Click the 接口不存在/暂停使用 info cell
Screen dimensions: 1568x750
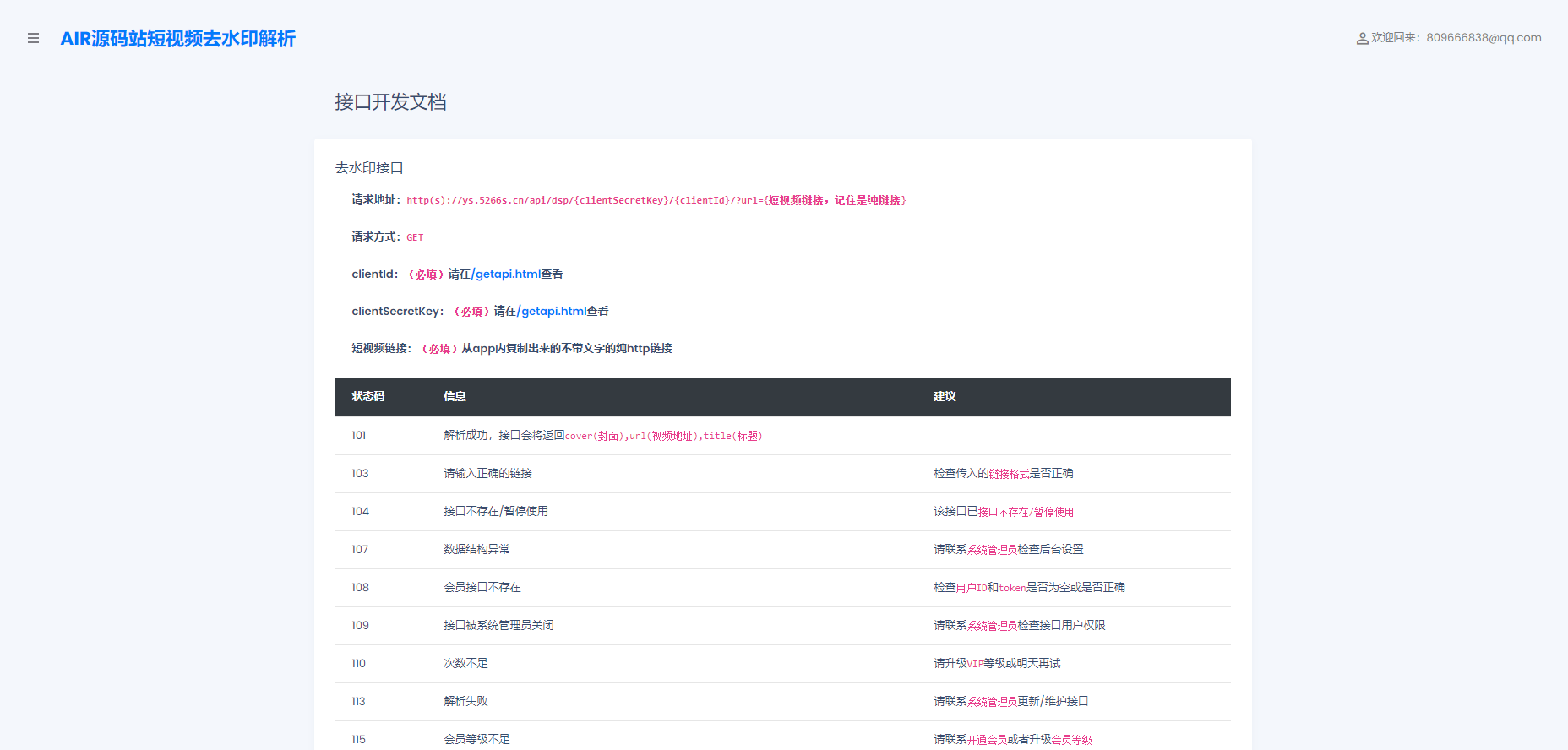point(496,512)
